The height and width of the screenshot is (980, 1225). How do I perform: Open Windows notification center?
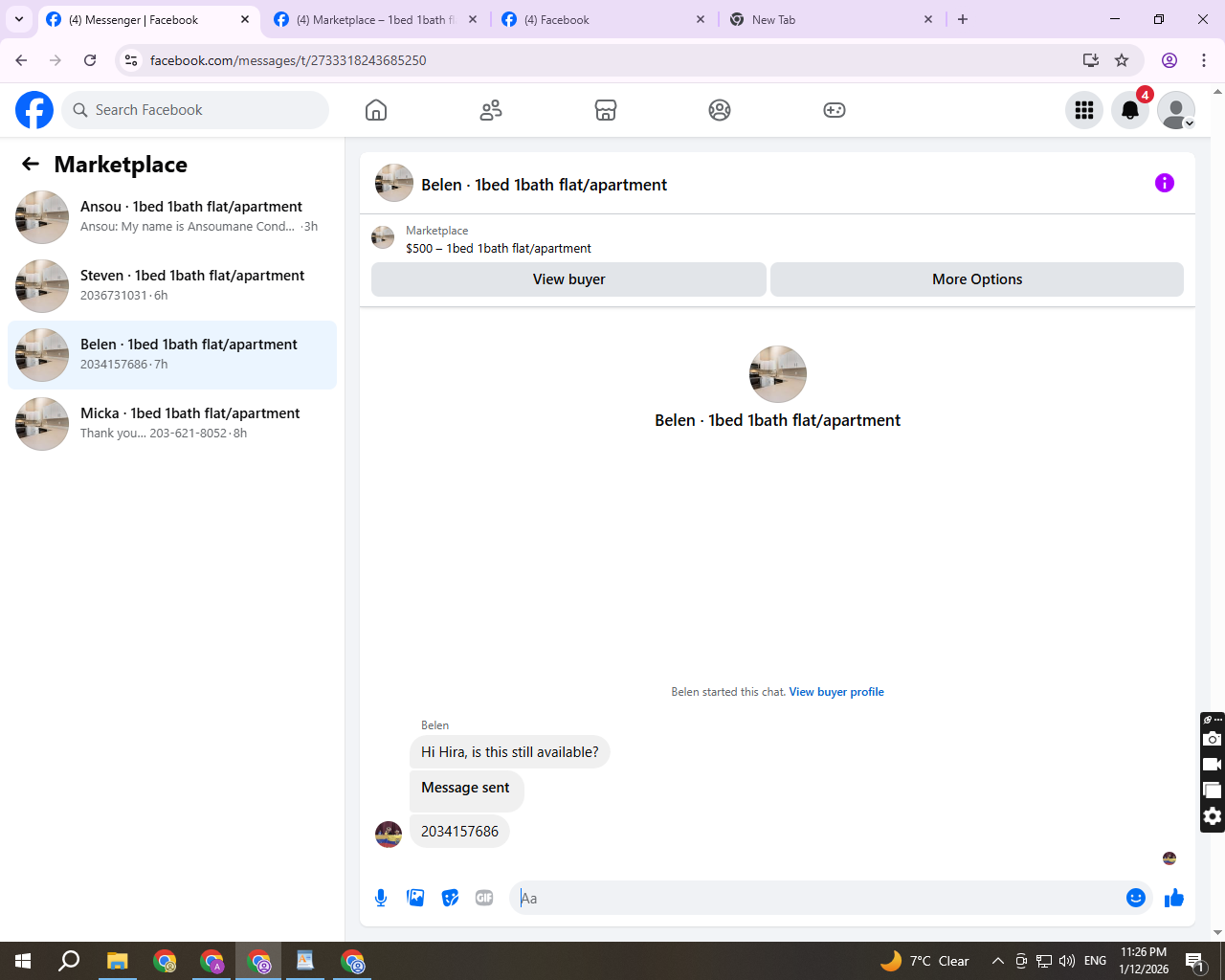[1195, 961]
